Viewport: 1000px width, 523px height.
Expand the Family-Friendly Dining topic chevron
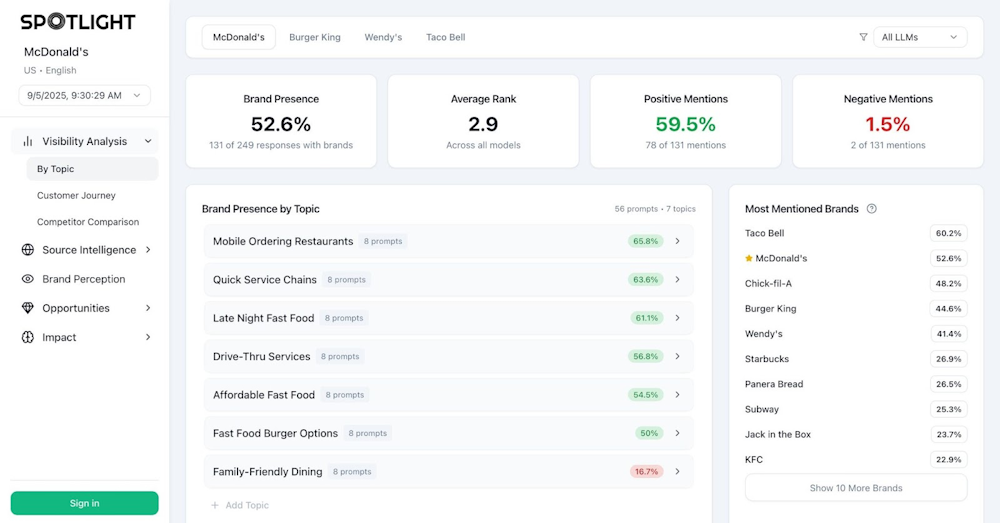pyautogui.click(x=677, y=471)
